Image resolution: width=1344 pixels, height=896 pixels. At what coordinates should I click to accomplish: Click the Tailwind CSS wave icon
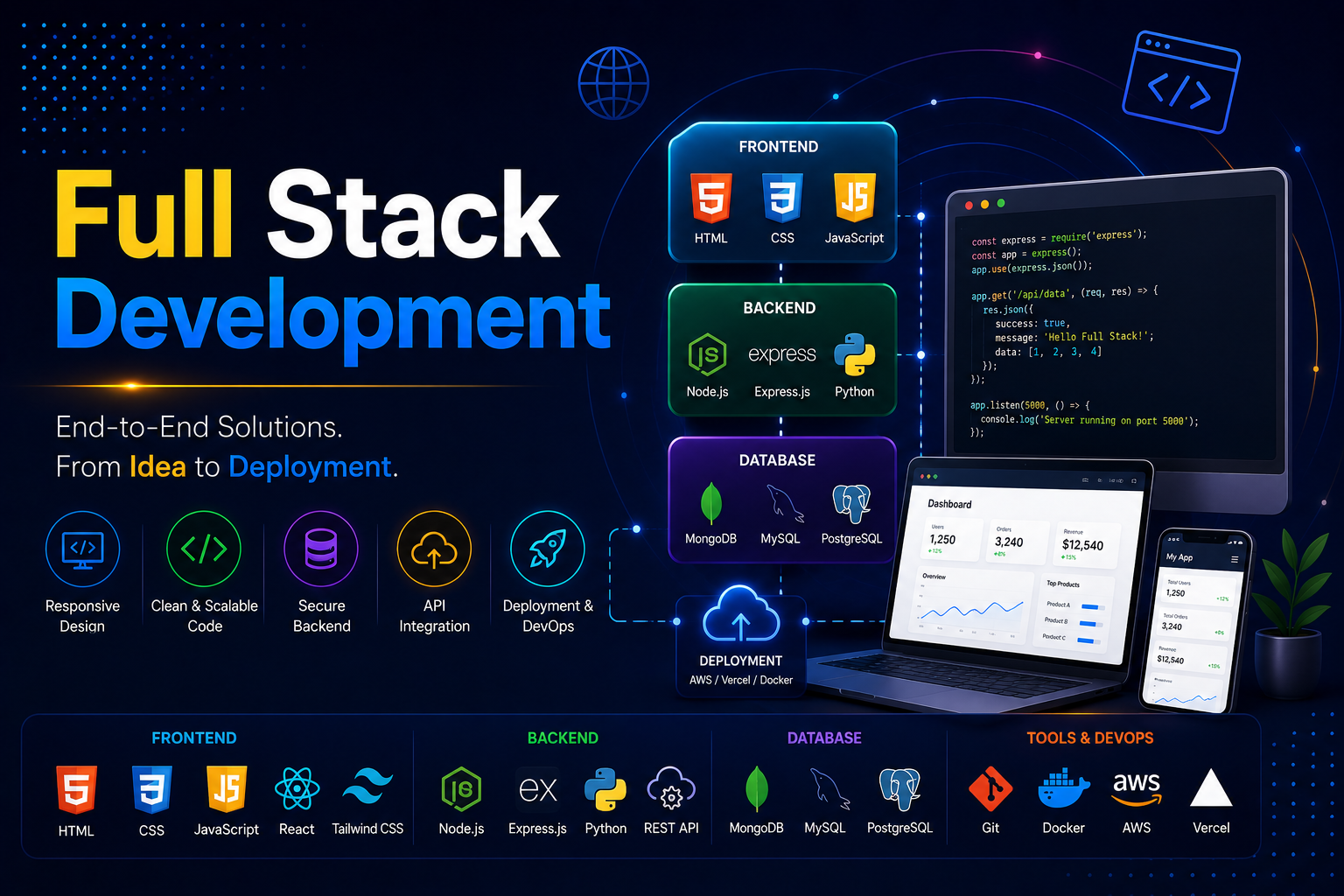367,787
